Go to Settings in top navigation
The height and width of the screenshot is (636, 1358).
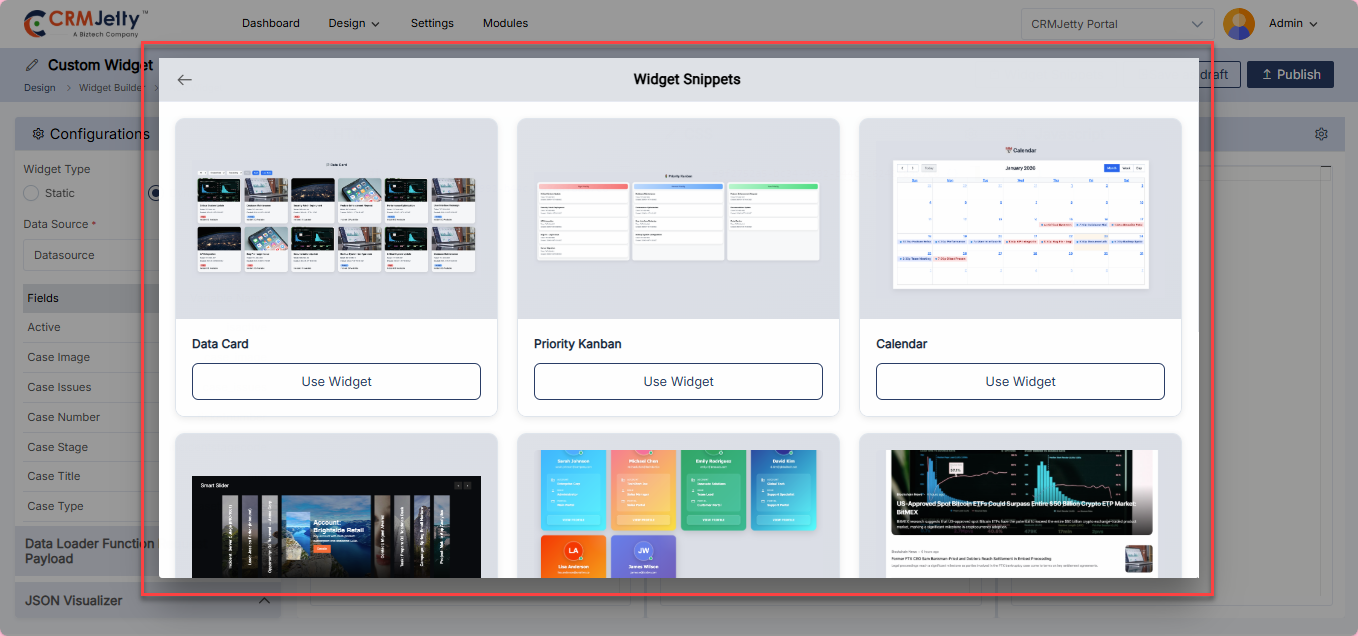pyautogui.click(x=432, y=23)
